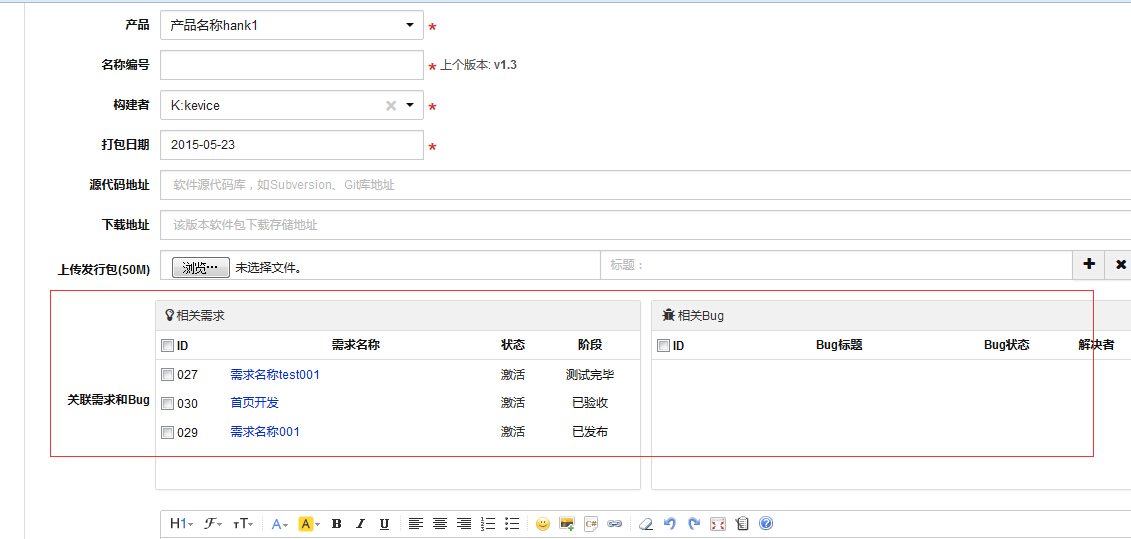Screen dimensions: 1131x539
Task: Tick the select-all ID checkbox under 相关Bug
Action: [663, 346]
